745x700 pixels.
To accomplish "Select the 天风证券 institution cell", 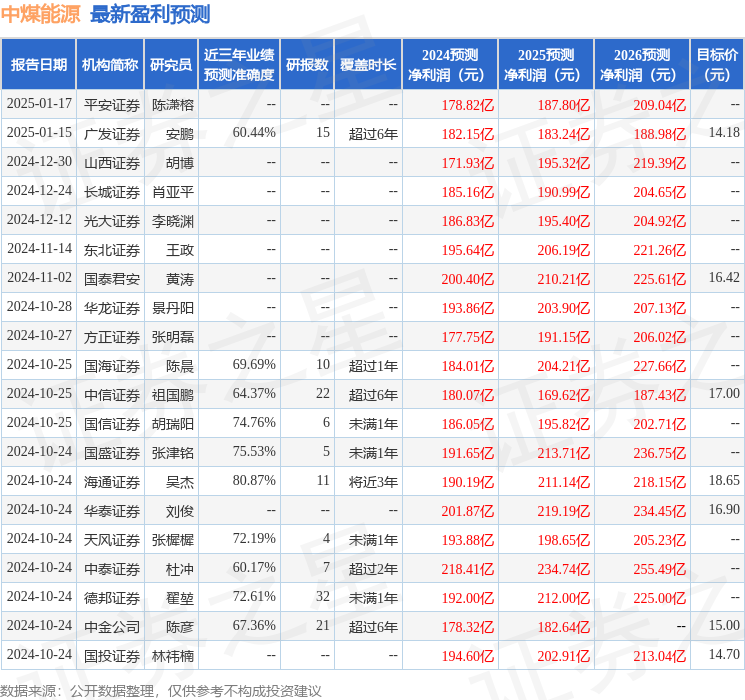I will click(112, 540).
